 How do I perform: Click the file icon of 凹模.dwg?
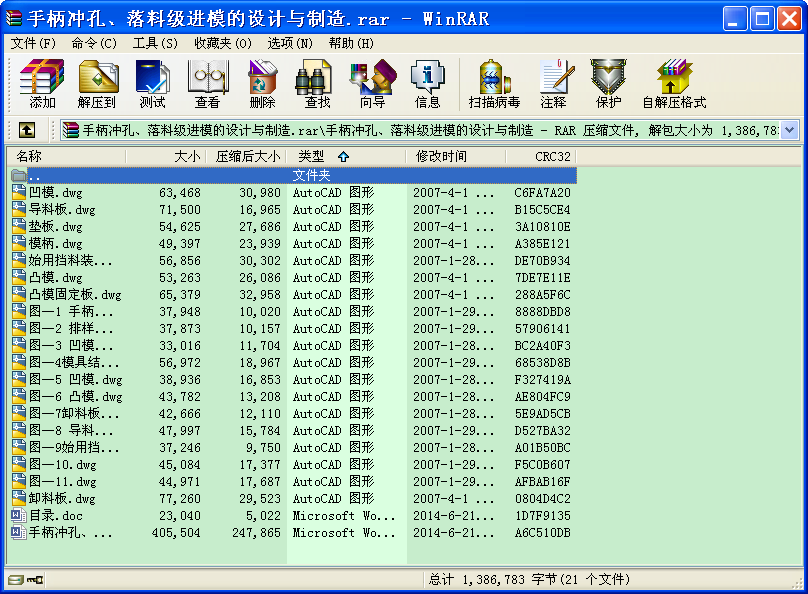(x=19, y=192)
